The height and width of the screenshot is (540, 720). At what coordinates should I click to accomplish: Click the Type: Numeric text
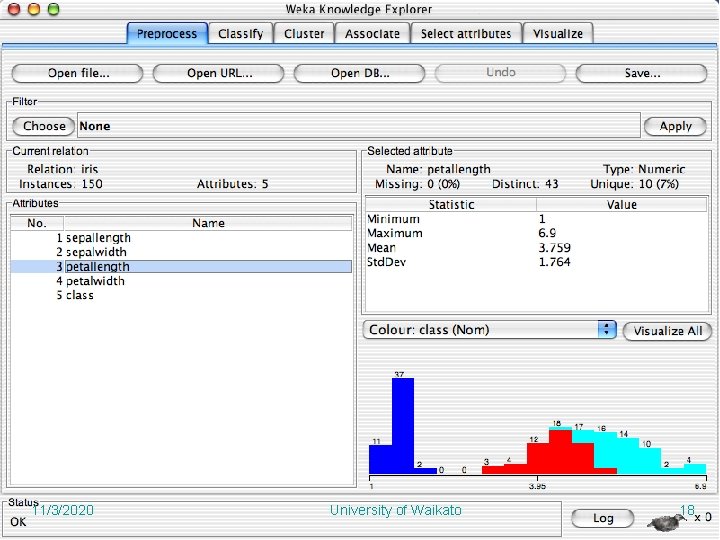(x=644, y=169)
